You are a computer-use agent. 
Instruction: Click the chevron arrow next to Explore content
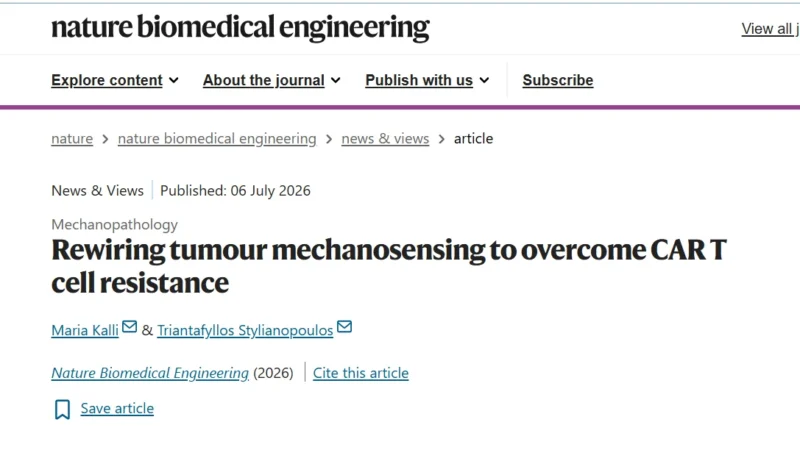174,80
